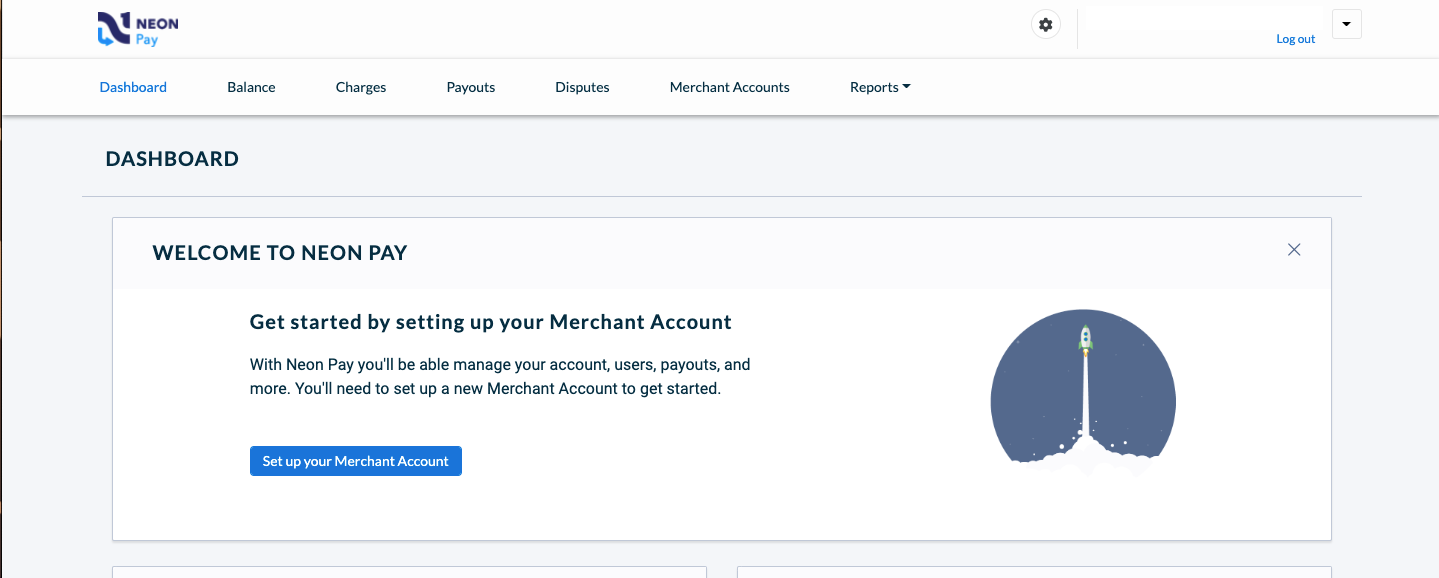1439x578 pixels.
Task: Go to the Dashboard tab
Action: 133,87
